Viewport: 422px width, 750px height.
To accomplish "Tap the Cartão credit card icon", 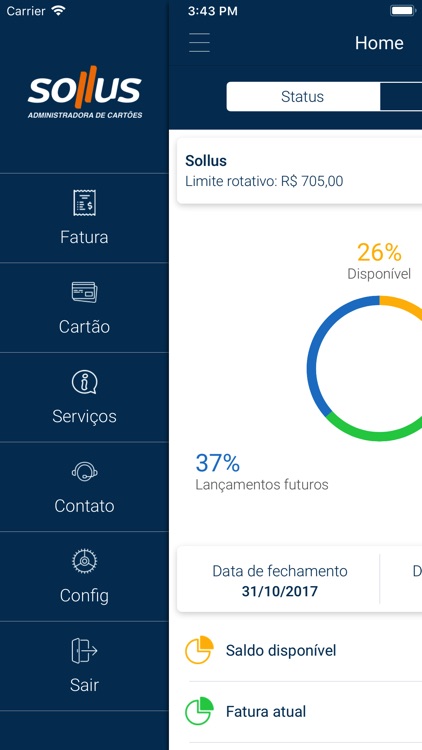I will 84,292.
